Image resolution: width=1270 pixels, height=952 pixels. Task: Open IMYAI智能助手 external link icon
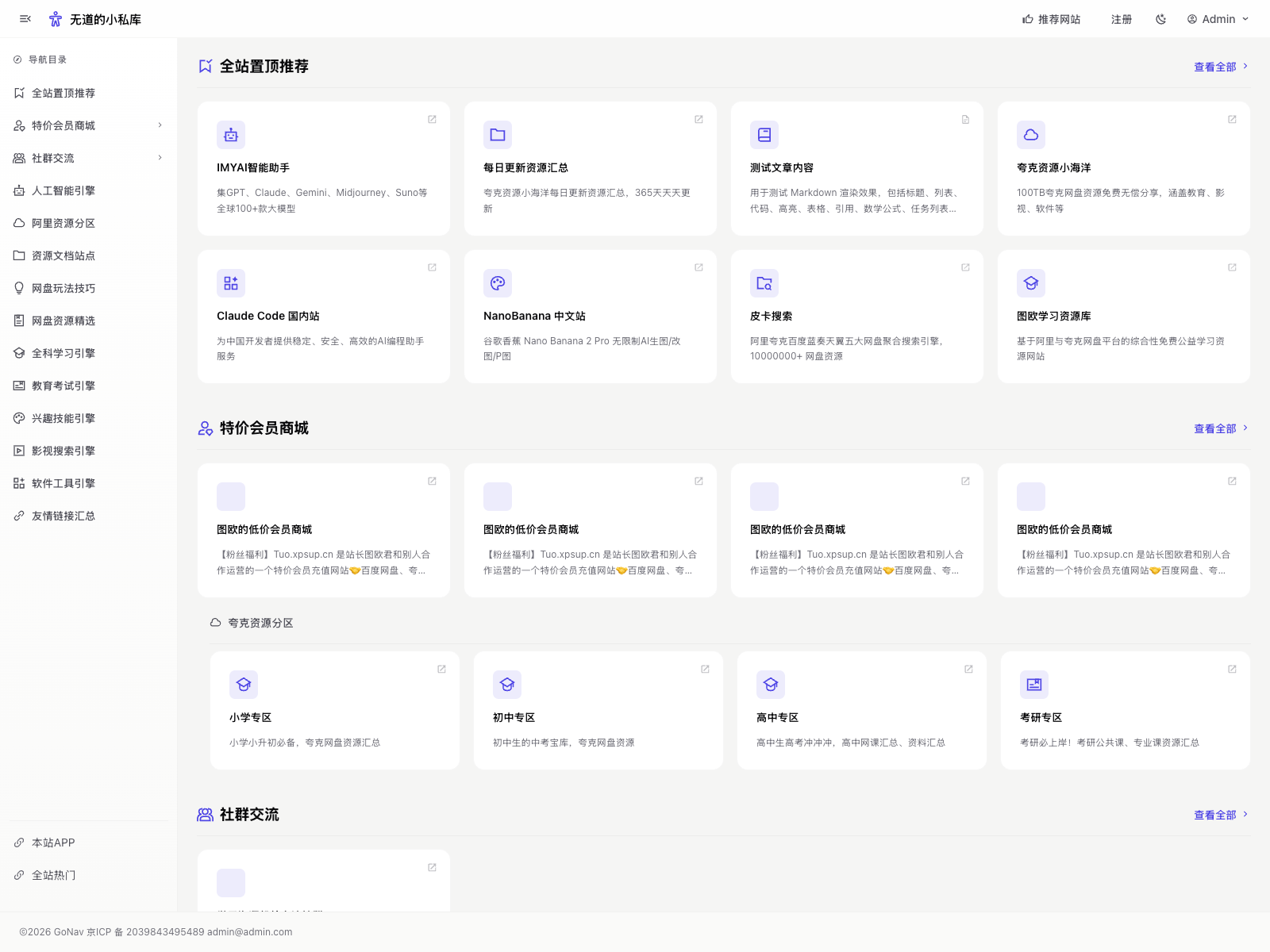coord(432,119)
